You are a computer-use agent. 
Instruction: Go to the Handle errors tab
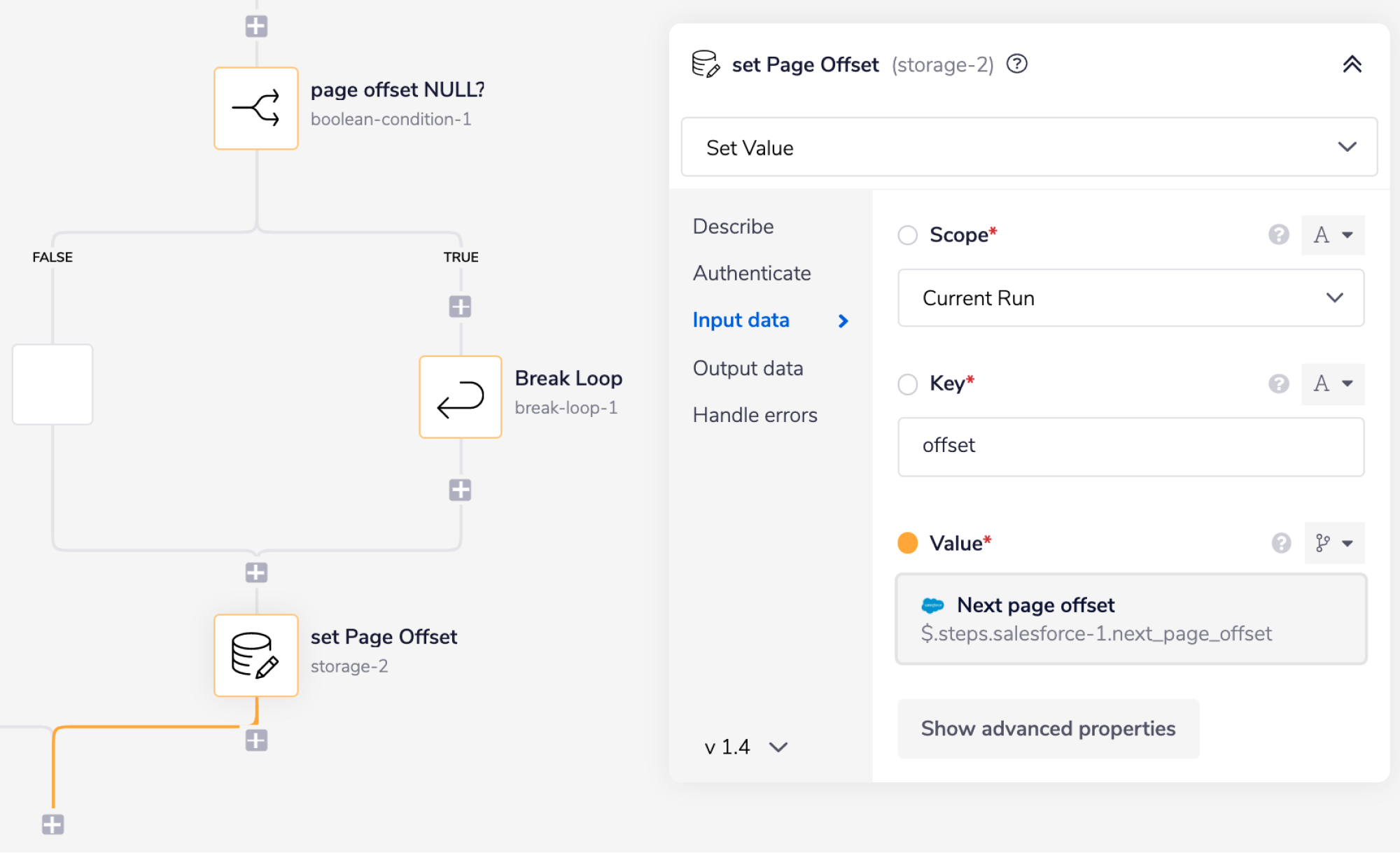[755, 415]
